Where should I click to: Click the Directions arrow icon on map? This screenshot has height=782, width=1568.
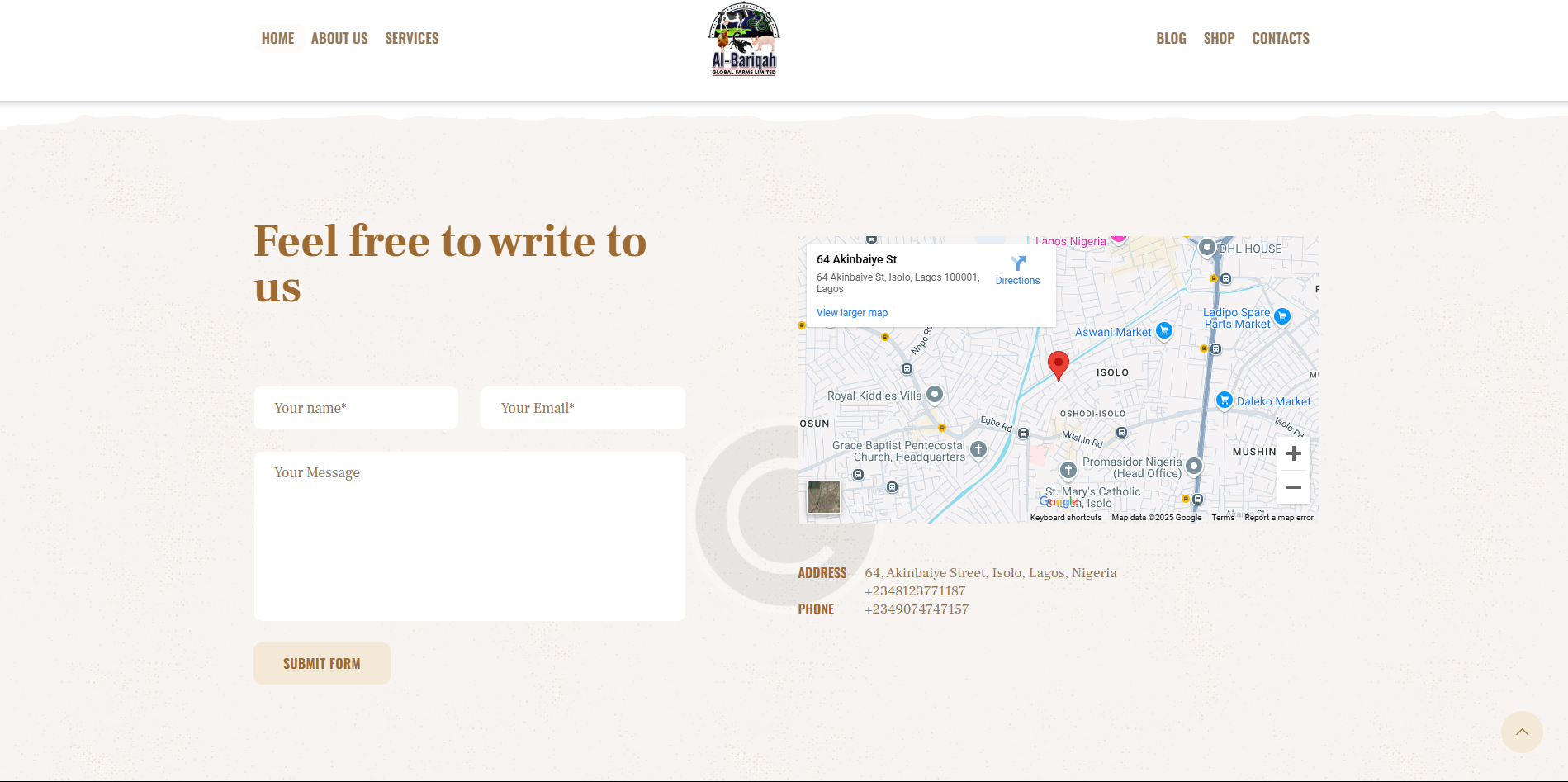(1017, 263)
